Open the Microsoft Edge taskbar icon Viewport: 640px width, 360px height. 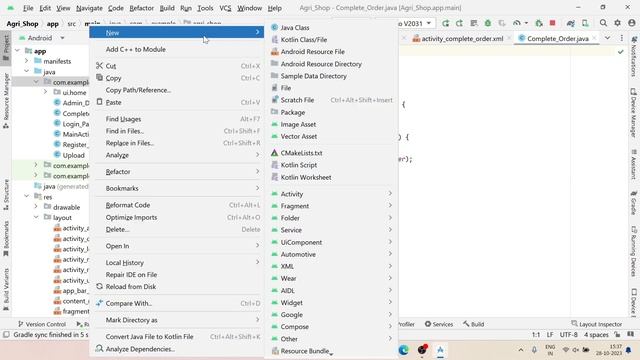point(403,350)
